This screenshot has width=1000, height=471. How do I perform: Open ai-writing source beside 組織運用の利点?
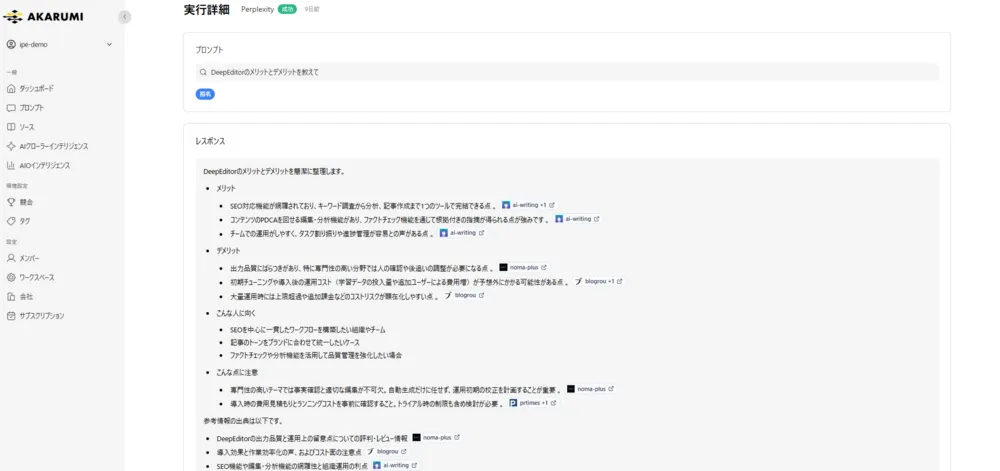pos(395,465)
